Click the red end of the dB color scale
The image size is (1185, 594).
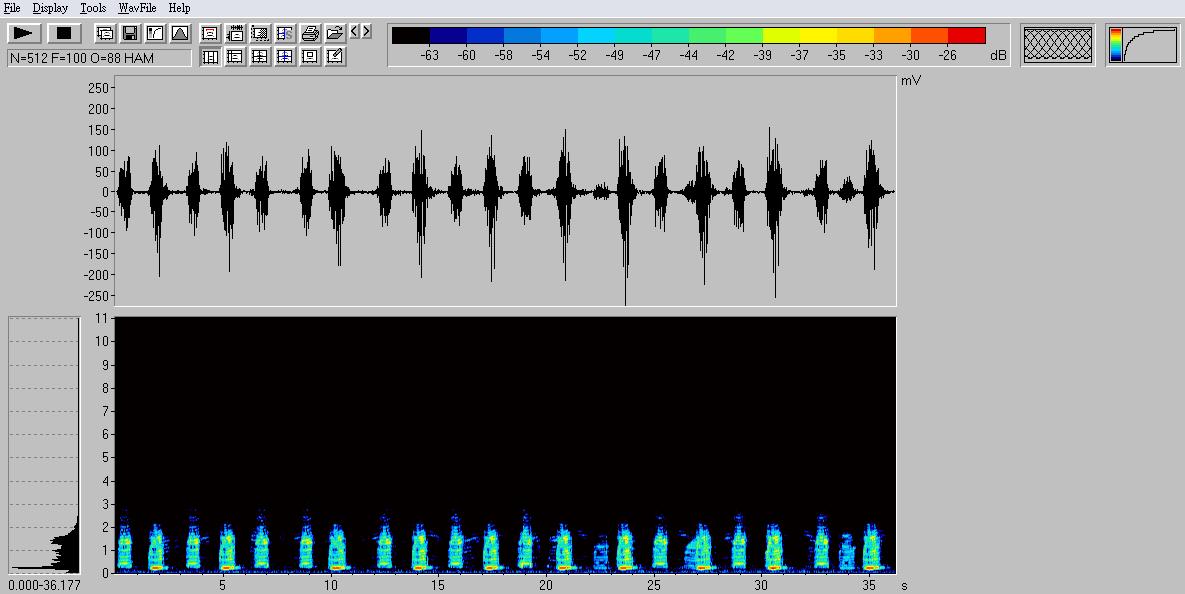[x=966, y=36]
